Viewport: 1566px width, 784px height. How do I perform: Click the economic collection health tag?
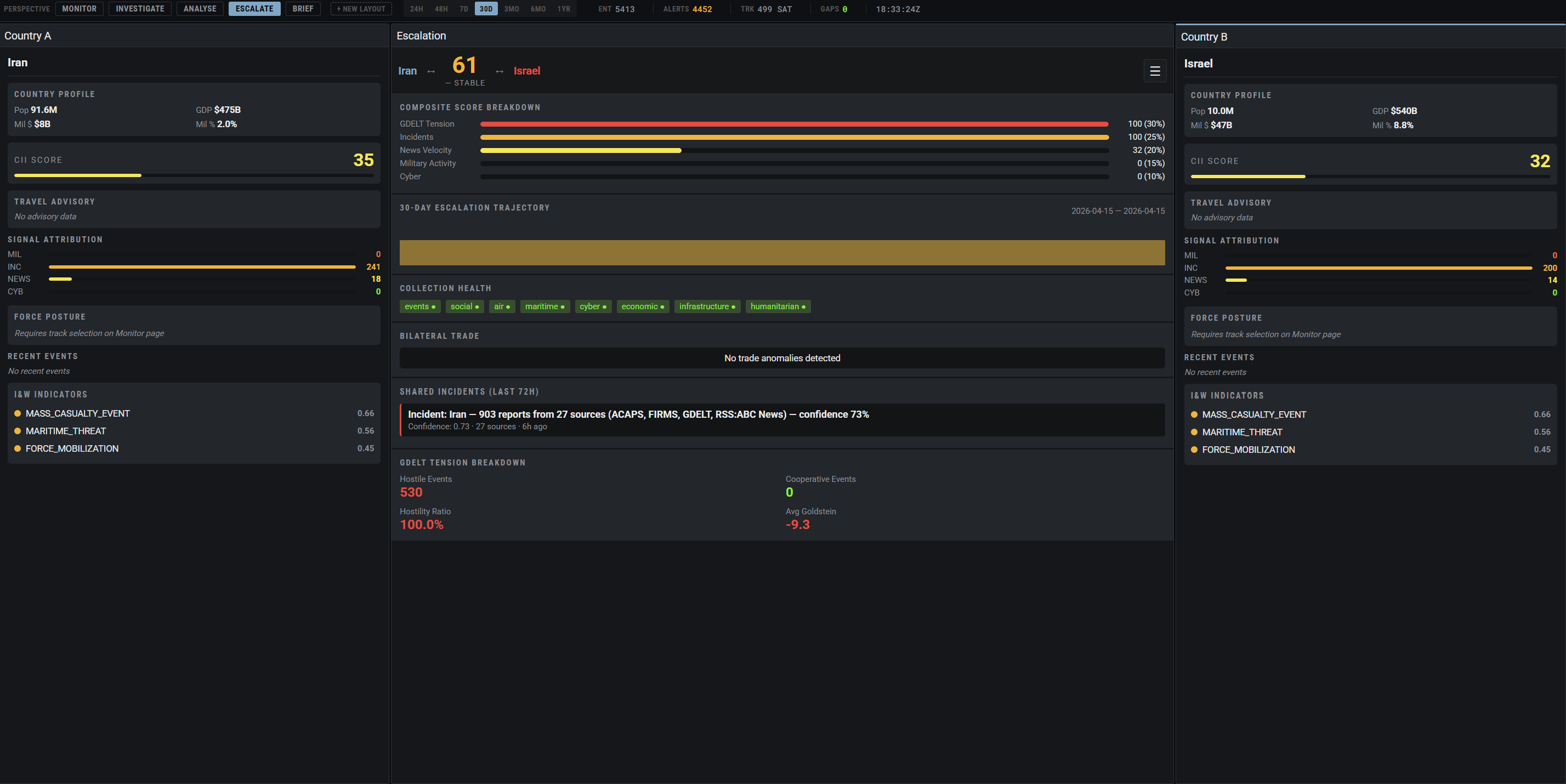pyautogui.click(x=643, y=306)
